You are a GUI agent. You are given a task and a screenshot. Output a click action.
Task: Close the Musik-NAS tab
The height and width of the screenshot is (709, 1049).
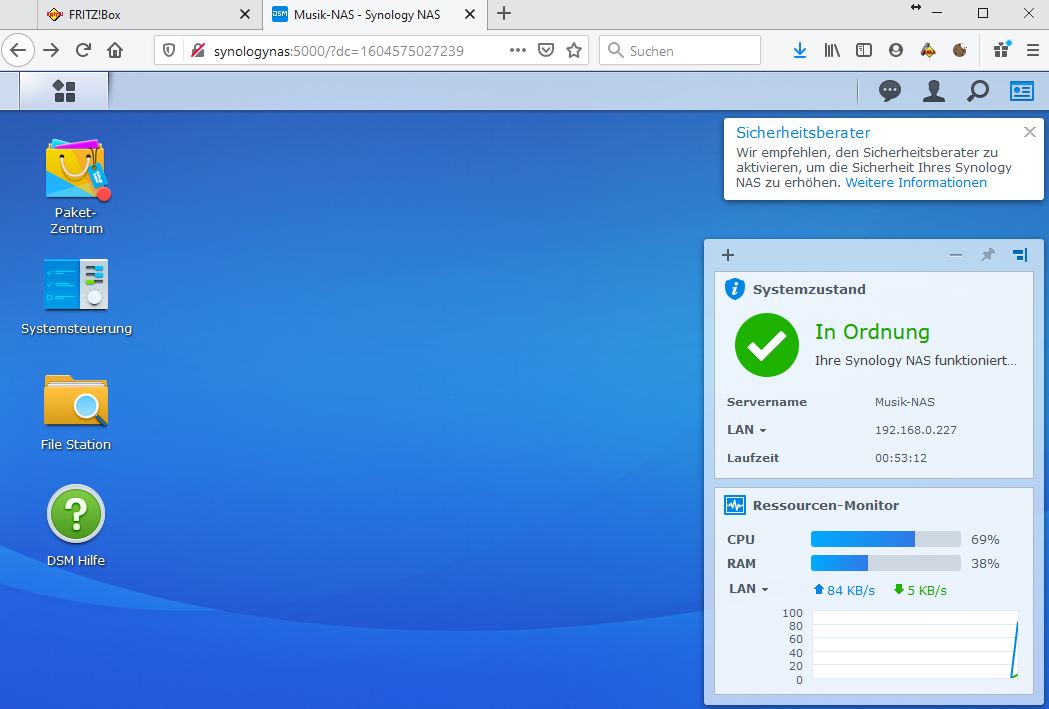click(x=470, y=14)
